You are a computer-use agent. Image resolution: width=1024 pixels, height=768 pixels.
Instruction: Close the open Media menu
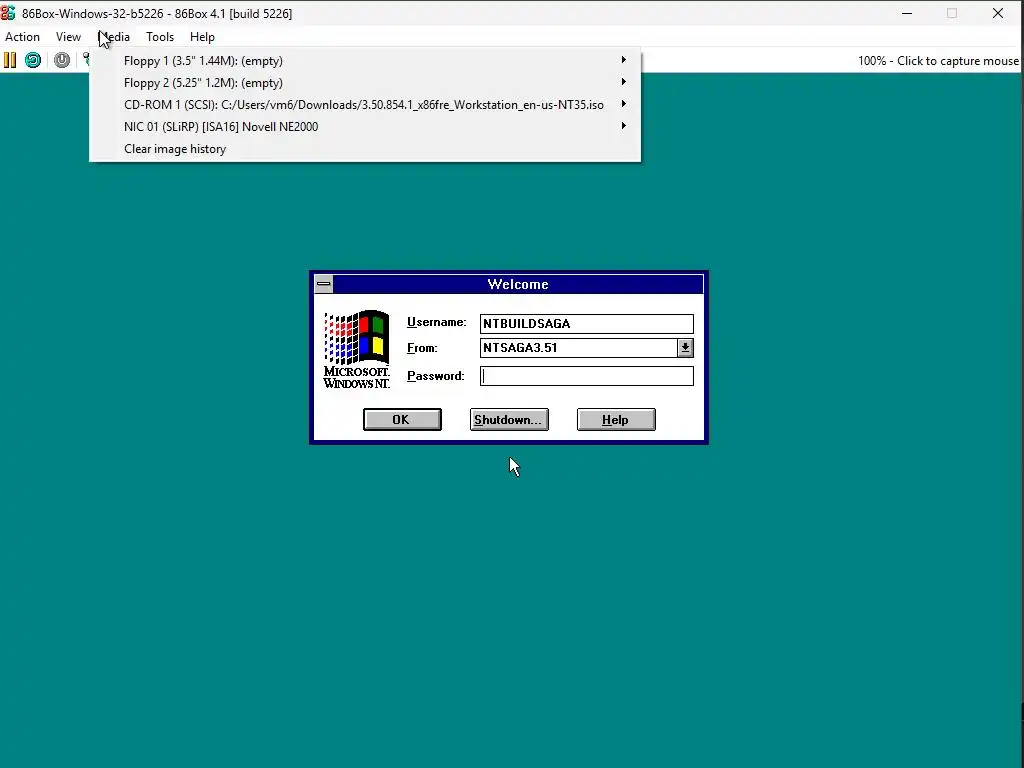click(115, 37)
